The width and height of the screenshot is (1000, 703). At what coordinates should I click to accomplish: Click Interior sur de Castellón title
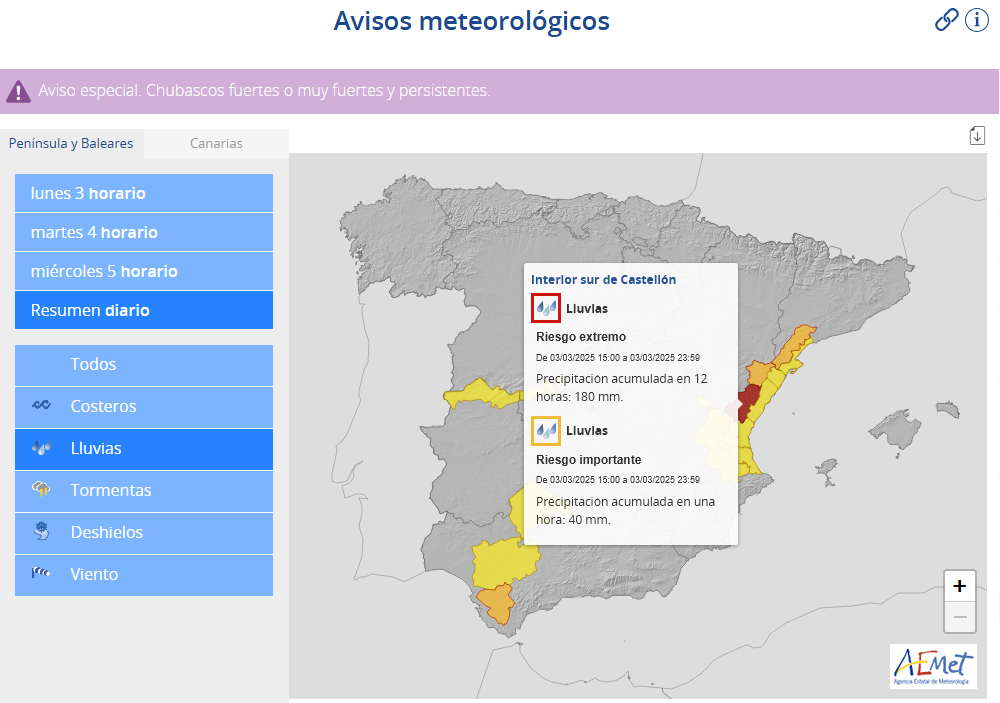[x=603, y=279]
